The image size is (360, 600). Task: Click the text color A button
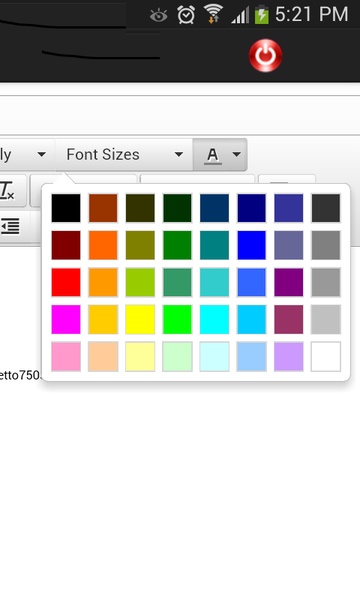tap(212, 155)
